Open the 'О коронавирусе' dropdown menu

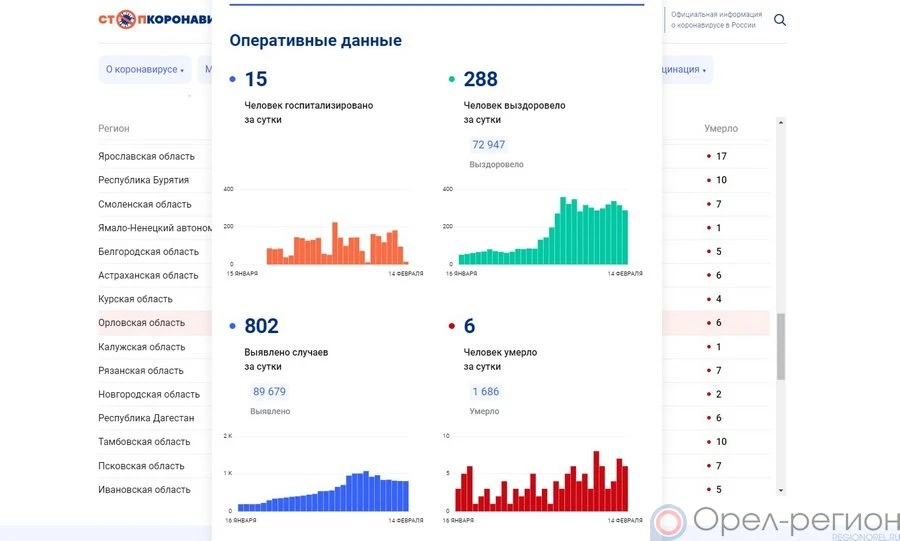click(x=145, y=70)
